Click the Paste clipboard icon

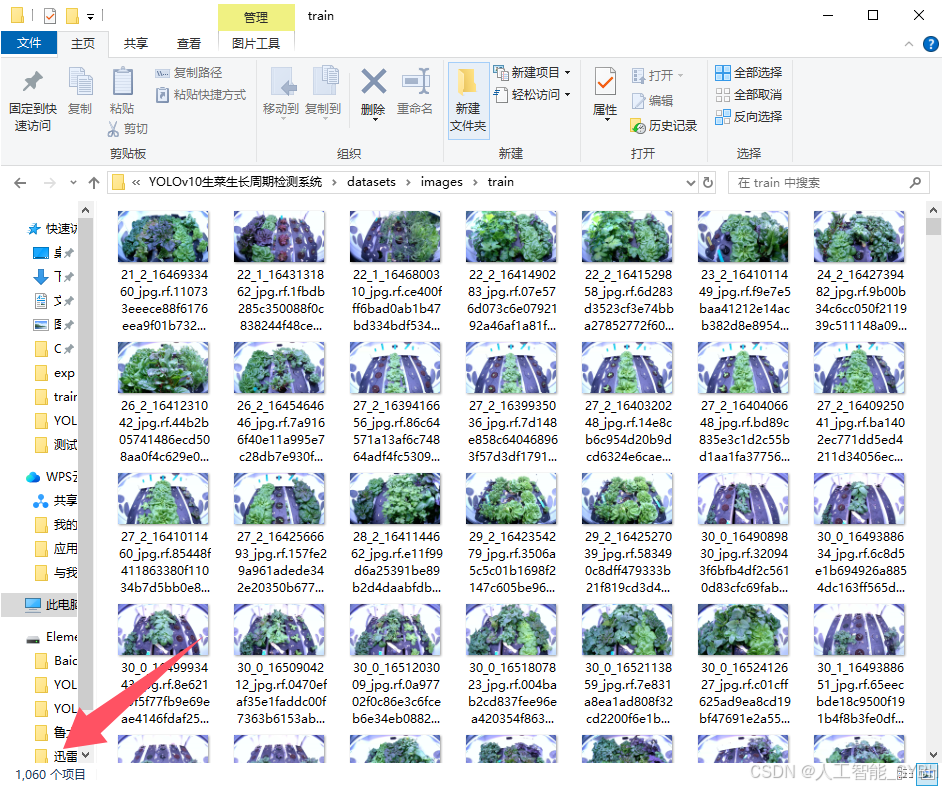coord(123,81)
